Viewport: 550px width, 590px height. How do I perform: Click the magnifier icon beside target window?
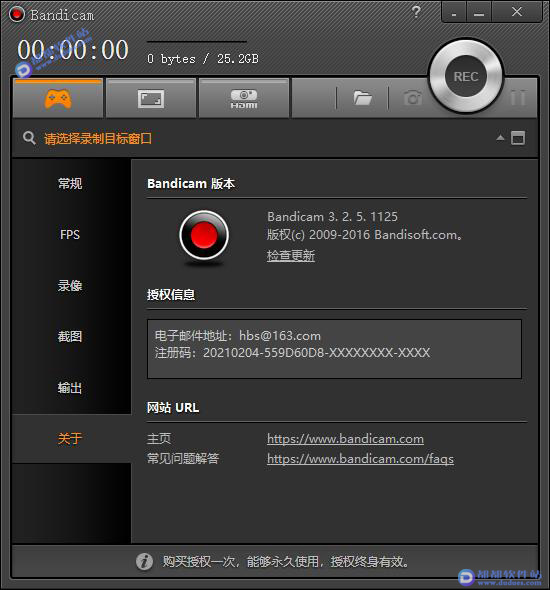pos(29,138)
